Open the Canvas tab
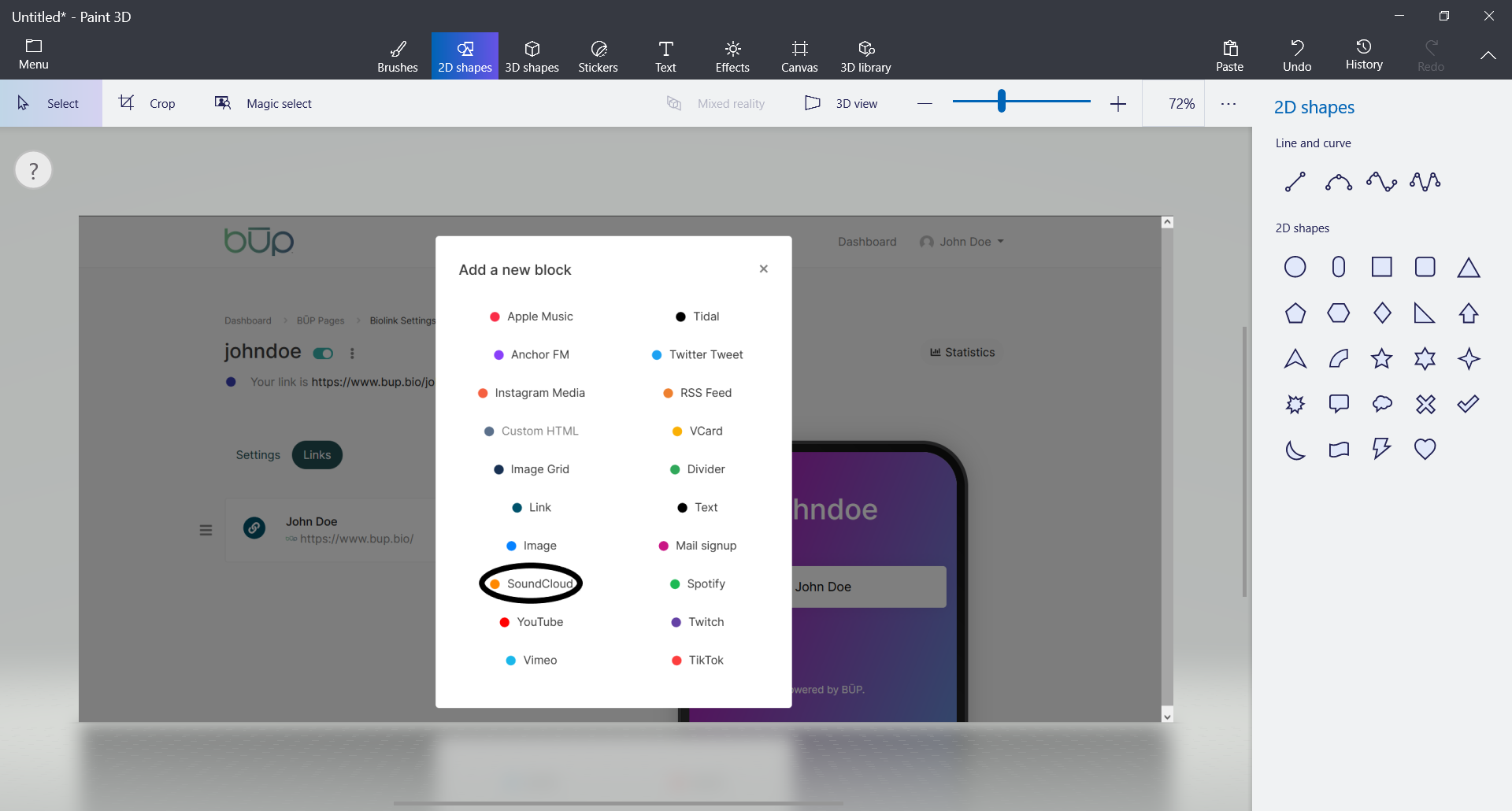Screen dimensions: 1512x811 799,57
